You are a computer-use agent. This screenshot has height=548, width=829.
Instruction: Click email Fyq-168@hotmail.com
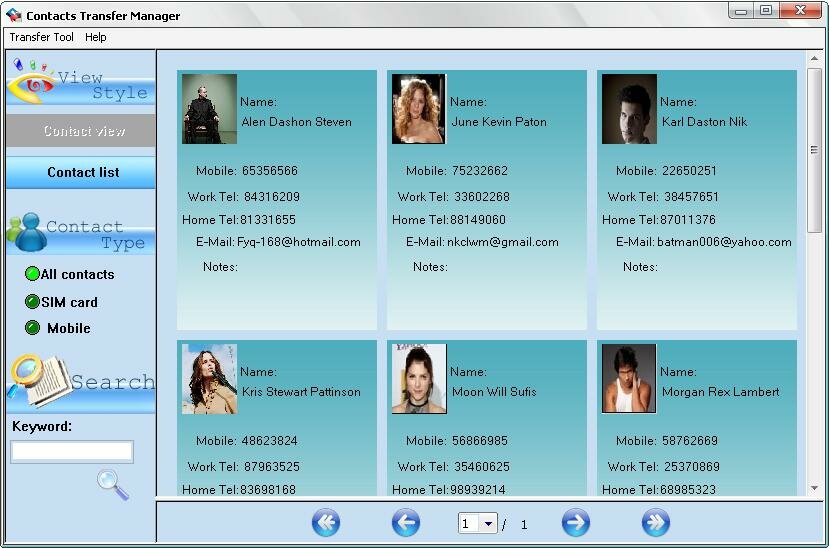tap(299, 242)
